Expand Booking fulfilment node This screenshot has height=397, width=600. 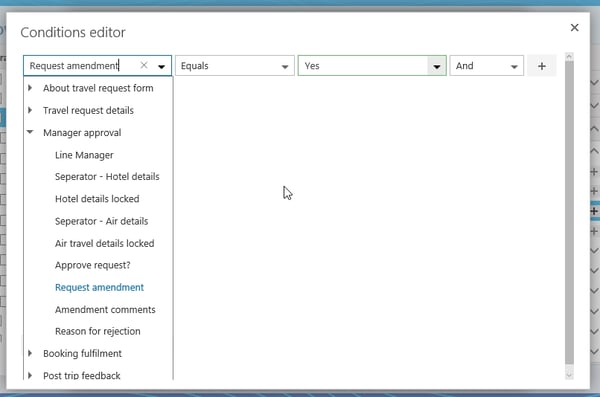point(30,353)
